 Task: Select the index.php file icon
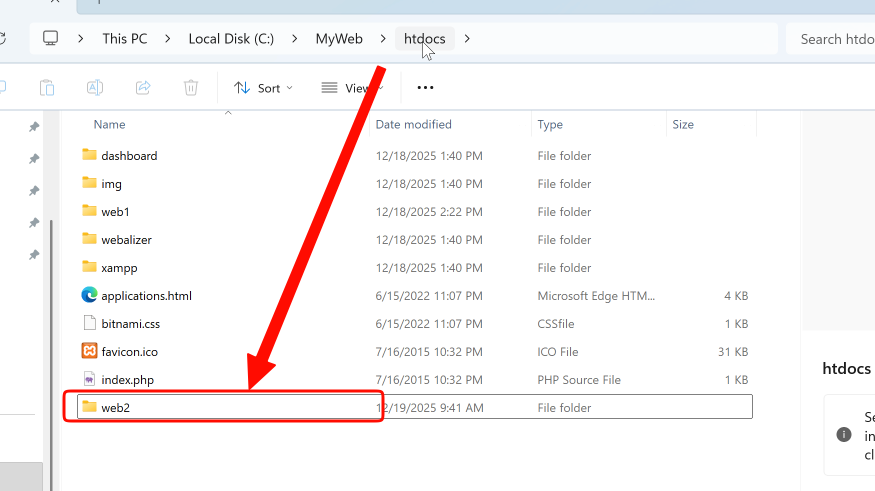tap(90, 380)
